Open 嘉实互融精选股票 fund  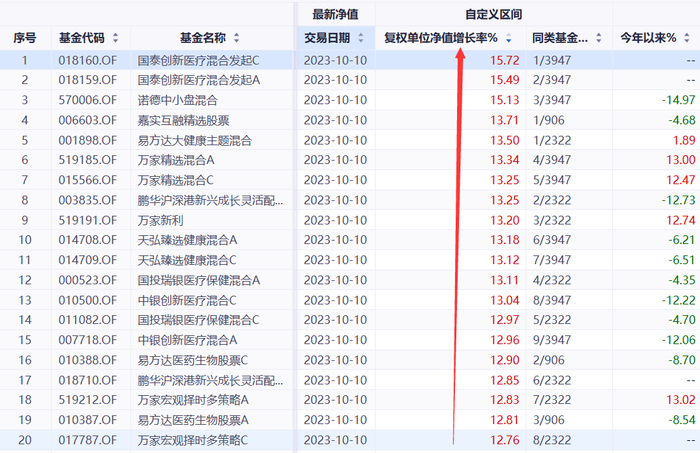click(183, 120)
